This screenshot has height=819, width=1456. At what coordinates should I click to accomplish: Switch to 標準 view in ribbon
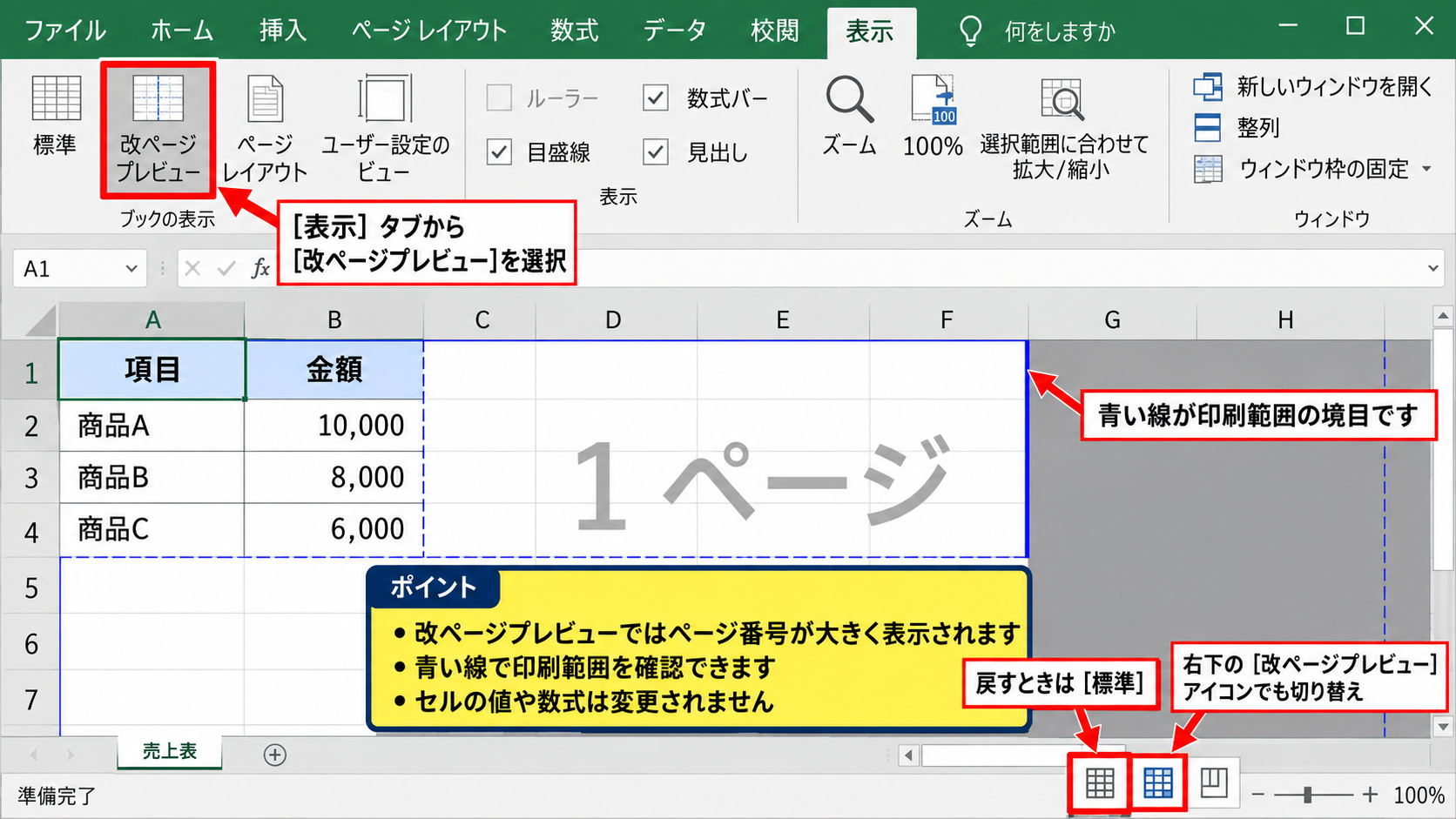pos(56,115)
